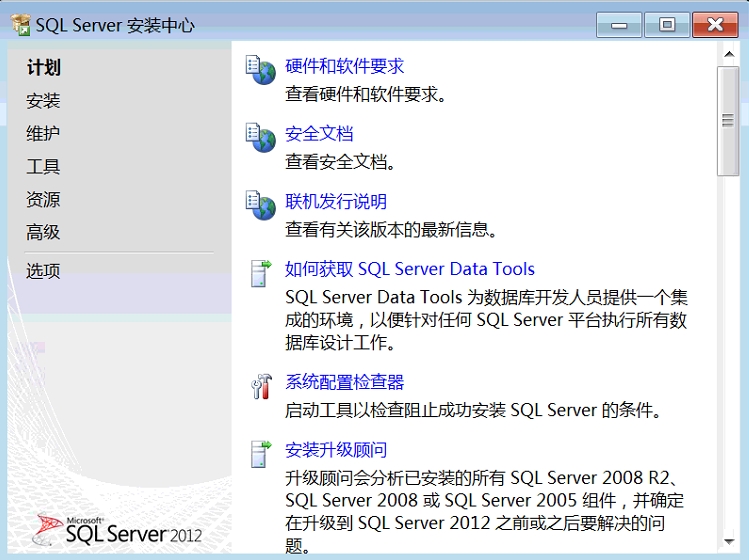Switch to the 维护 section
Screen dimensions: 749x560
click(x=43, y=134)
